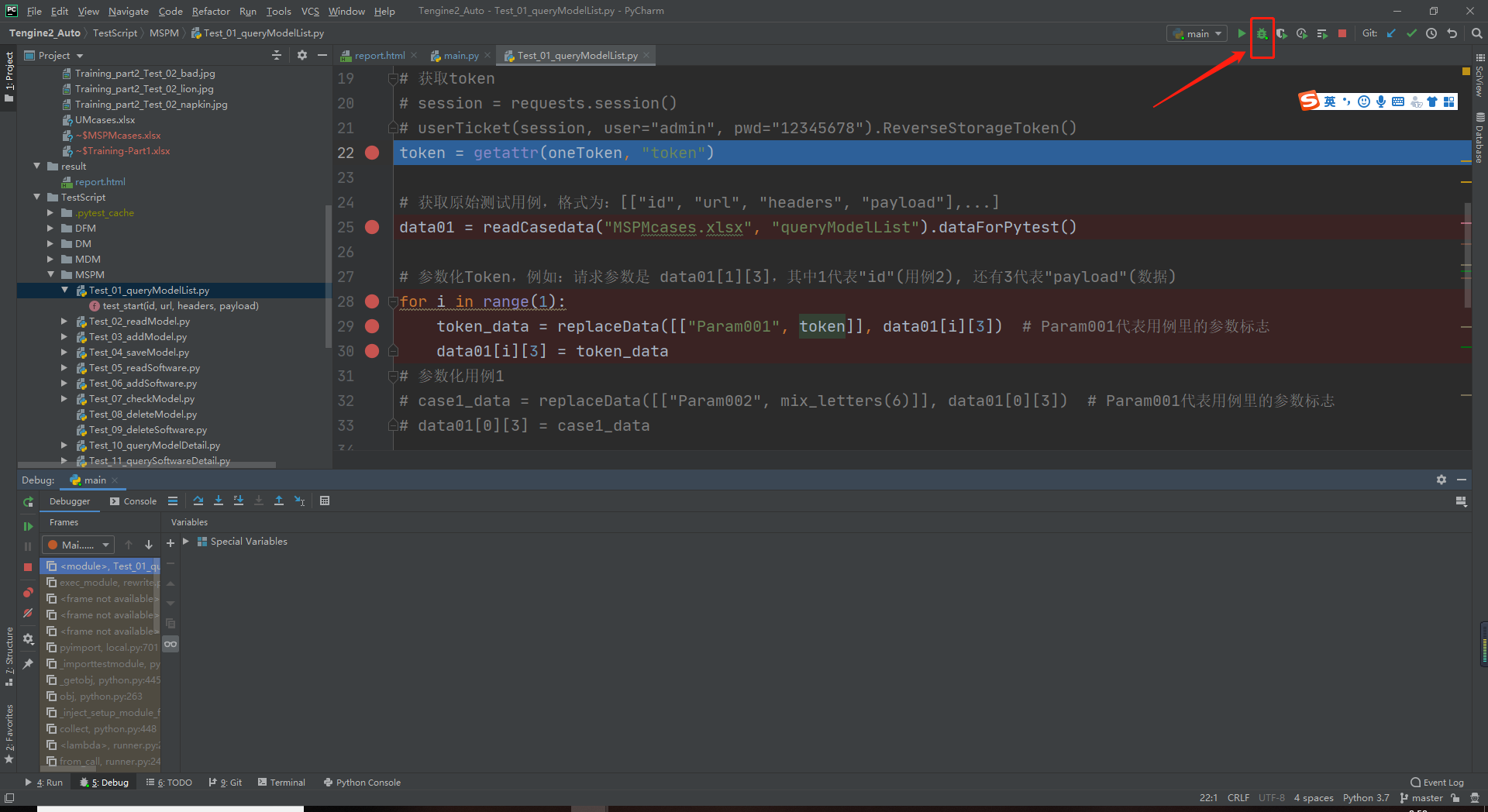This screenshot has height=812, width=1488.
Task: Toggle breakpoint on line 22
Action: 372,153
